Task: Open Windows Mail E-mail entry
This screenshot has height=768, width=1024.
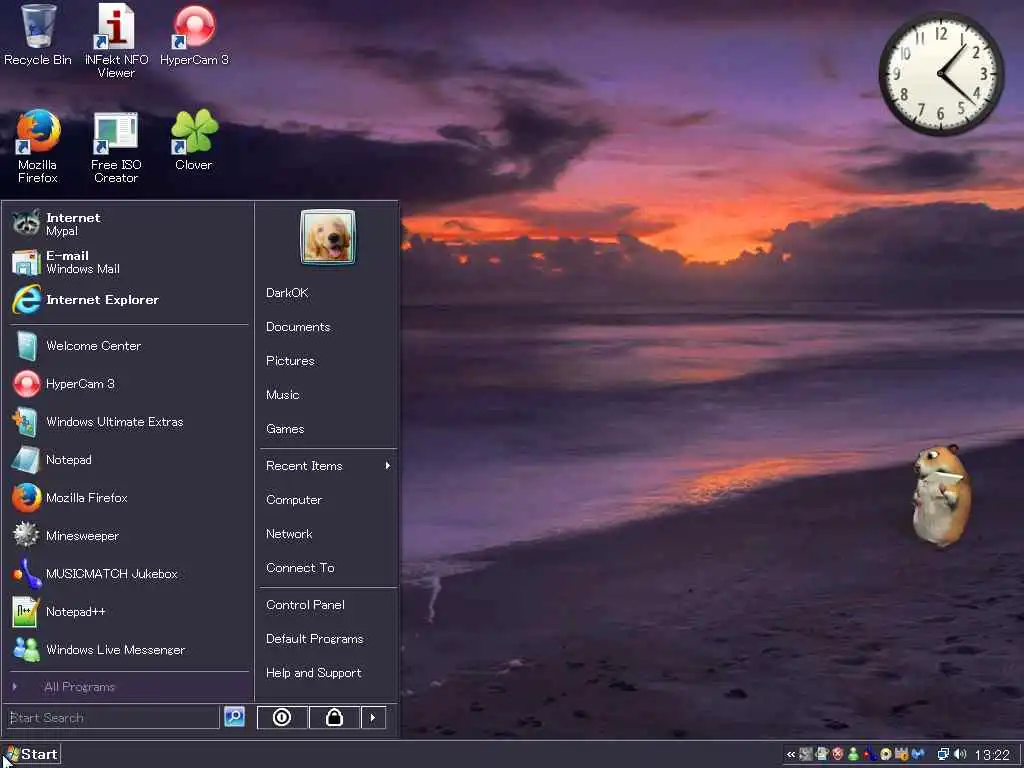Action: [129, 262]
